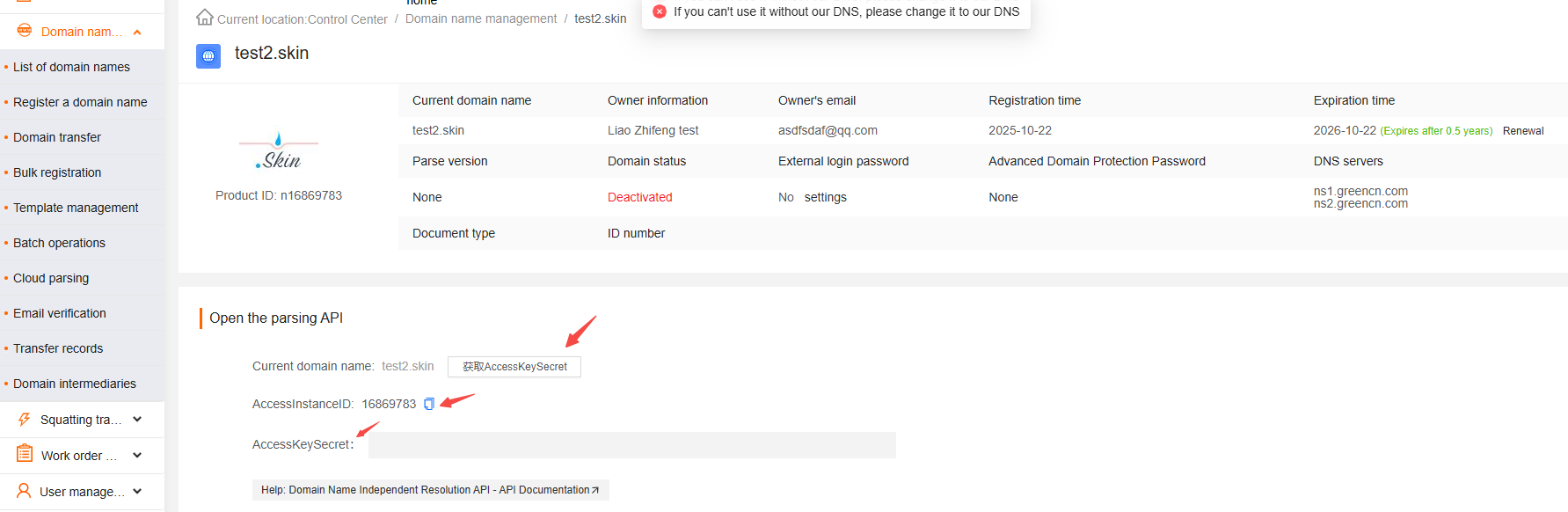The height and width of the screenshot is (512, 1568).
Task: Go to Template management
Action: [76, 208]
